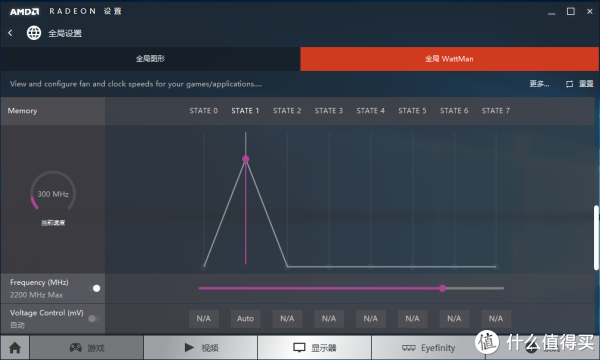Toggle the Voltage Control (mV) switch
Image resolution: width=600 pixels, height=360 pixels.
(94, 318)
